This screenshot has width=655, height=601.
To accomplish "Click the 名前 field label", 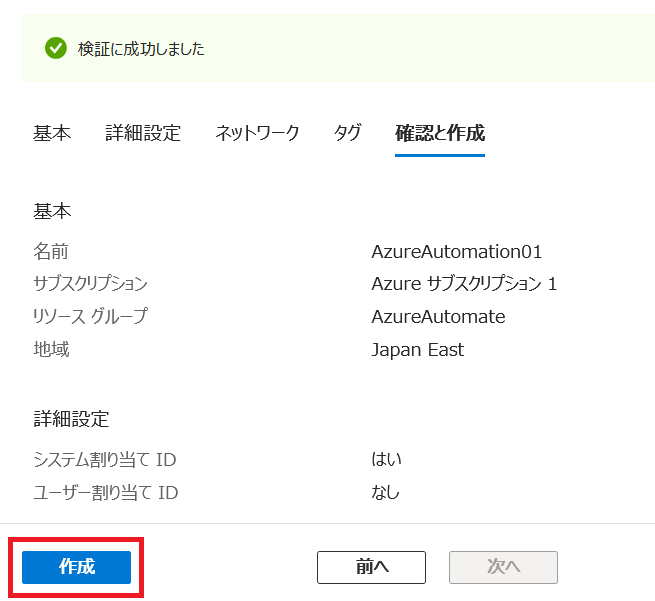I will [x=51, y=251].
